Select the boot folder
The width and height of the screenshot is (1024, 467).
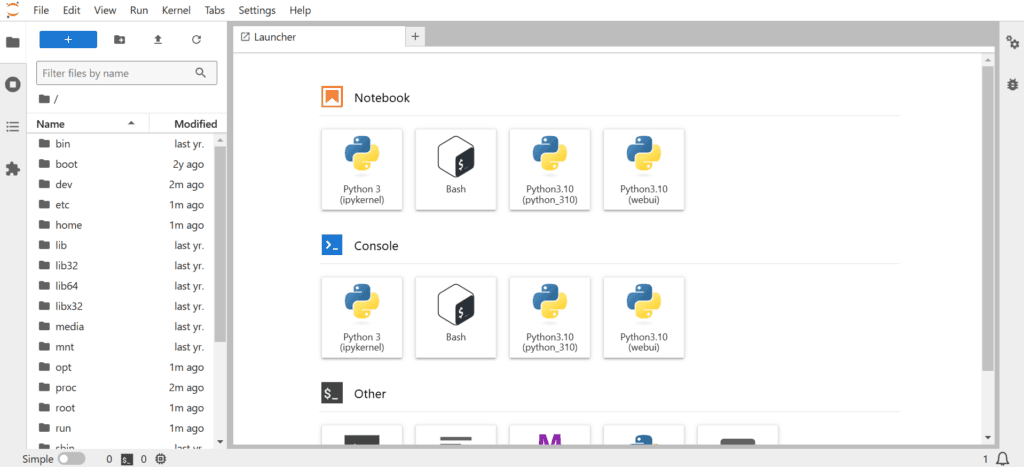click(121, 164)
